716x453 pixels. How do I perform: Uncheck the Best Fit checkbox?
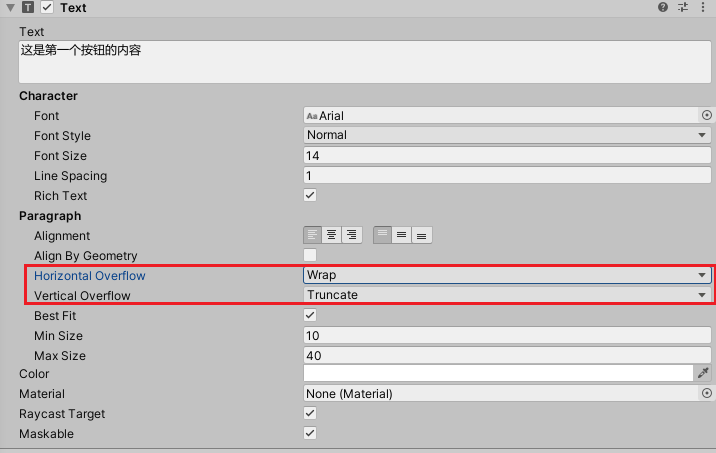point(310,315)
